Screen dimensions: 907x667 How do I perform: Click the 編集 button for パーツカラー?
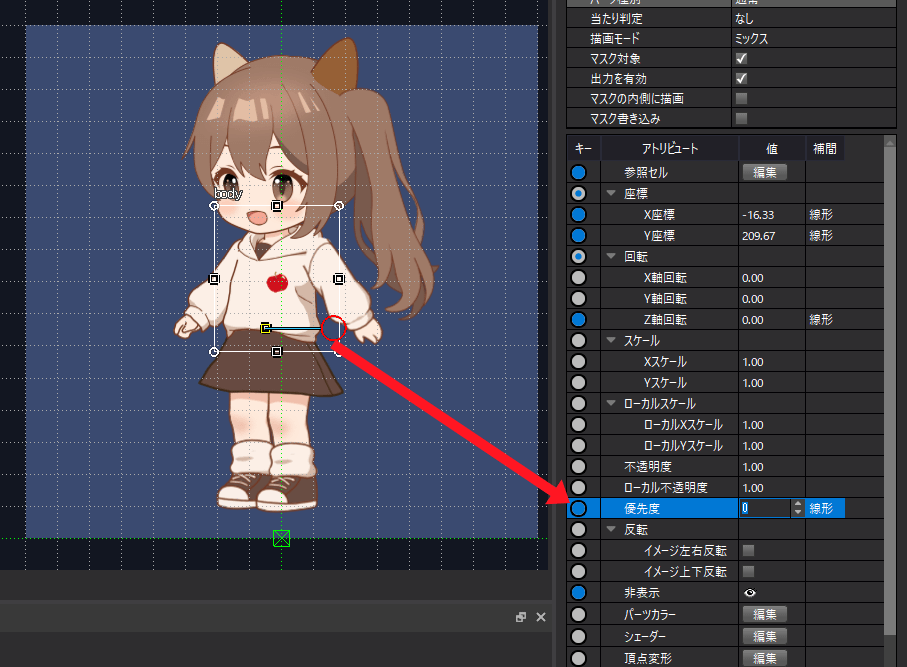765,614
